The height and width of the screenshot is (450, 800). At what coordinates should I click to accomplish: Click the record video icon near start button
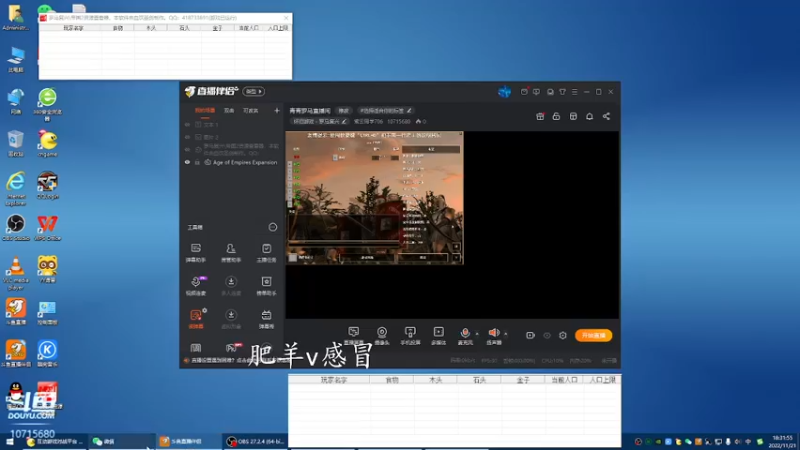[531, 335]
